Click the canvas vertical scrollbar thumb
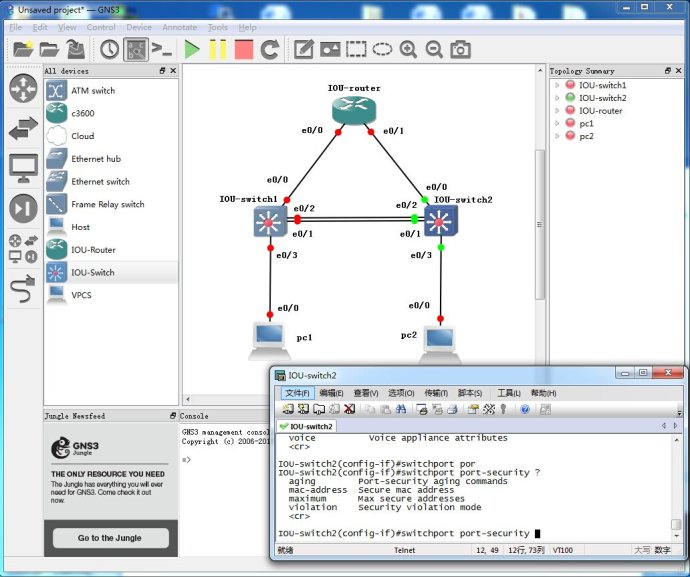This screenshot has height=577, width=690. [x=540, y=225]
